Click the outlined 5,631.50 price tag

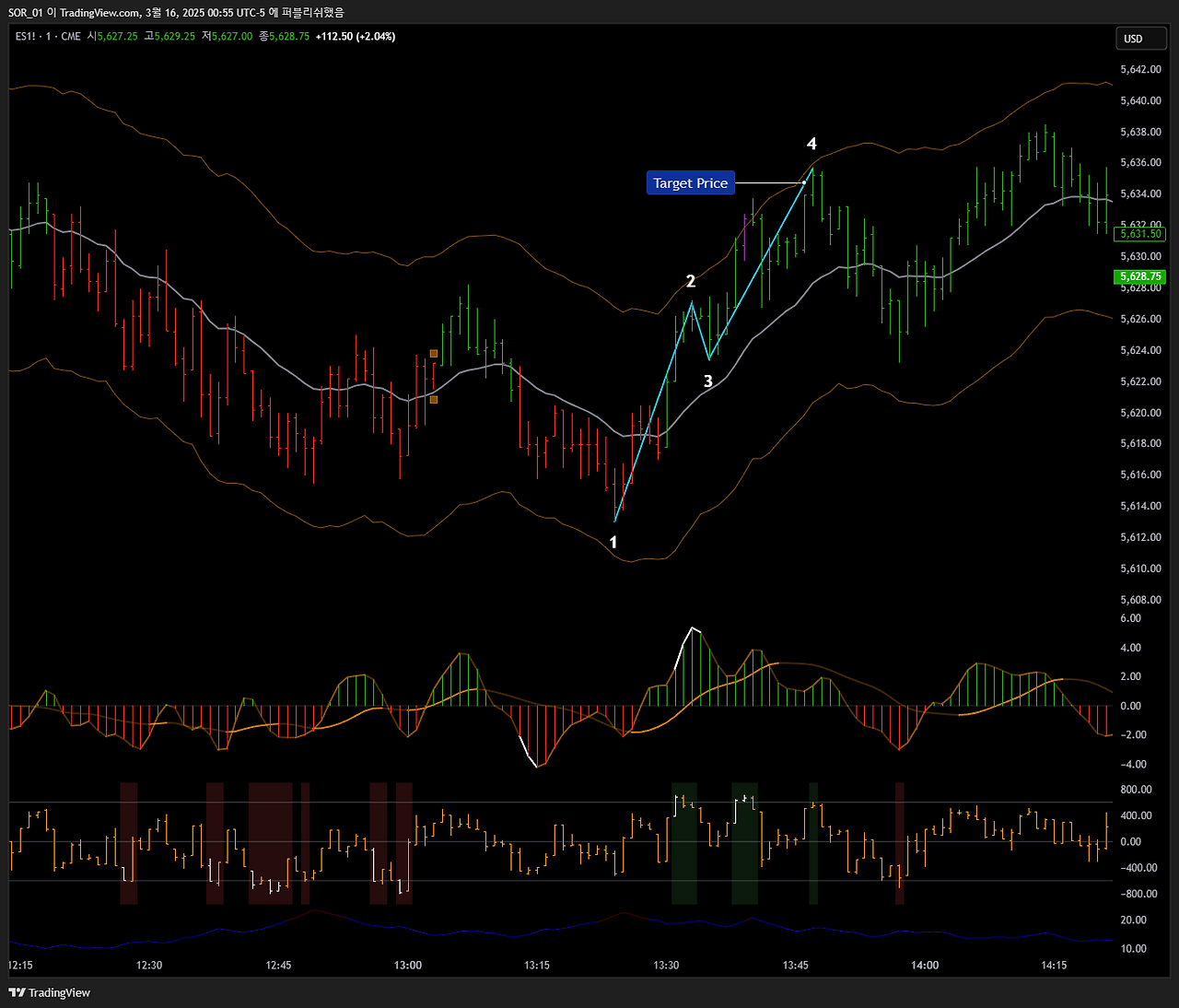click(x=1140, y=234)
